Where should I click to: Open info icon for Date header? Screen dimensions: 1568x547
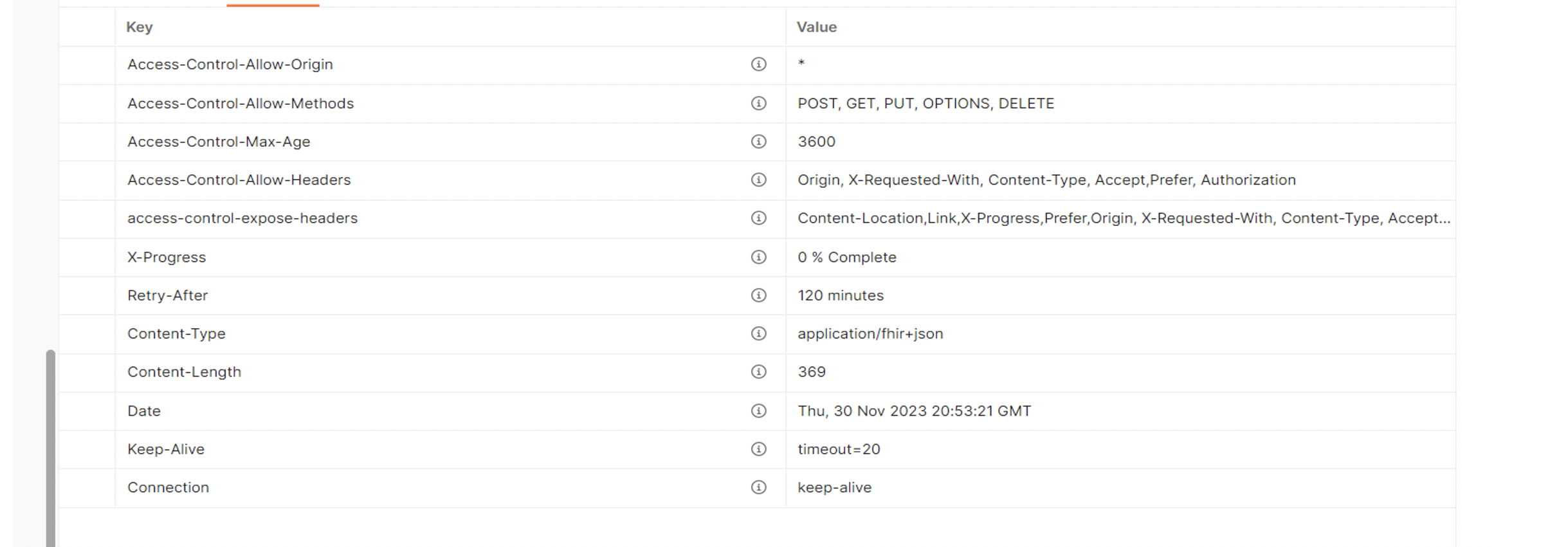point(758,411)
